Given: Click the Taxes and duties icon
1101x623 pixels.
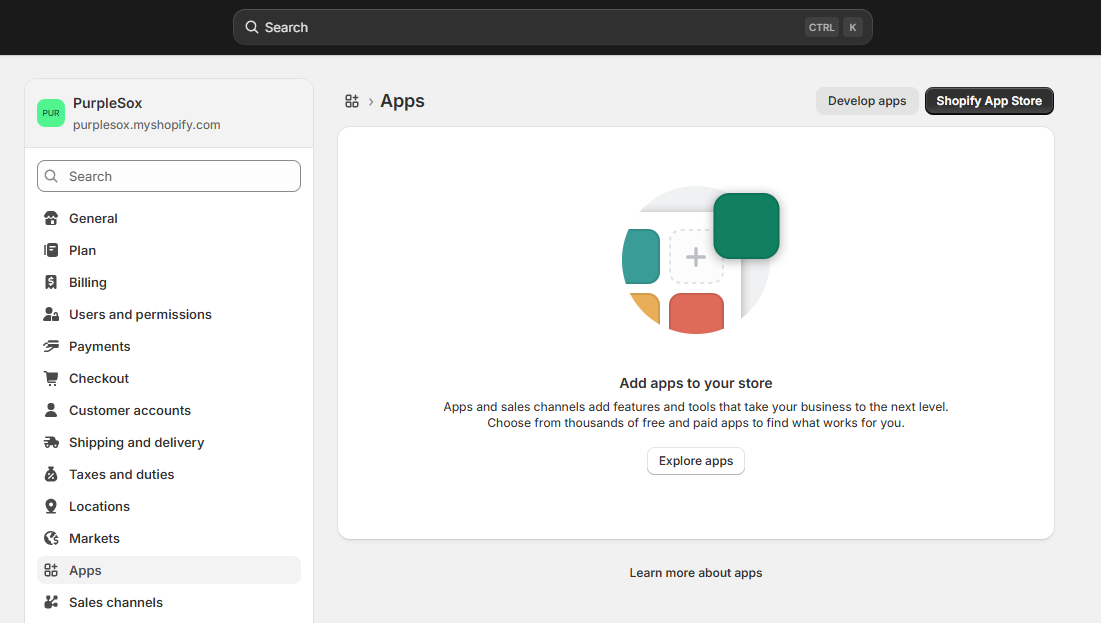Looking at the screenshot, I should pos(51,474).
